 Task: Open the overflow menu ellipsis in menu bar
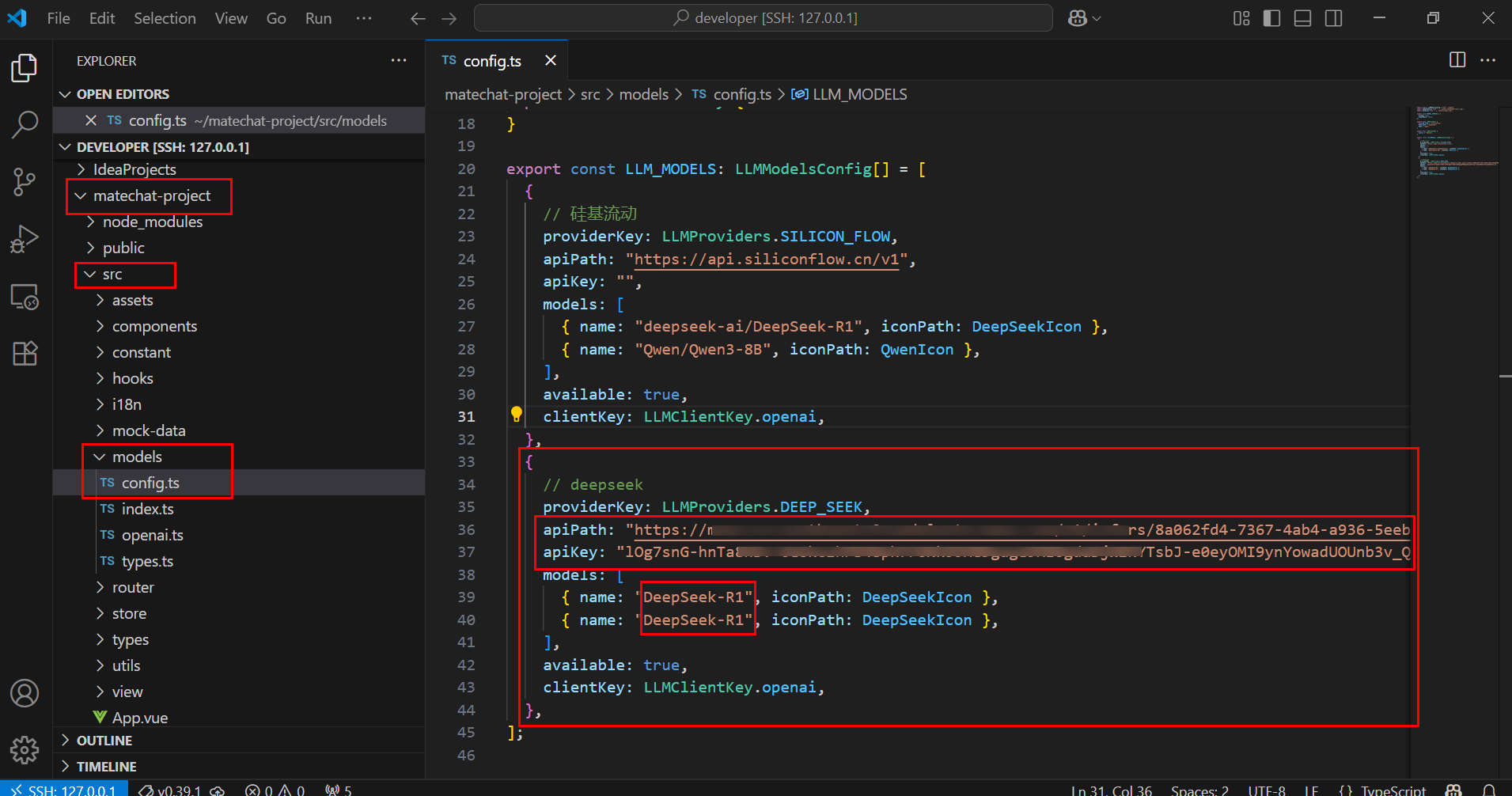point(364,18)
